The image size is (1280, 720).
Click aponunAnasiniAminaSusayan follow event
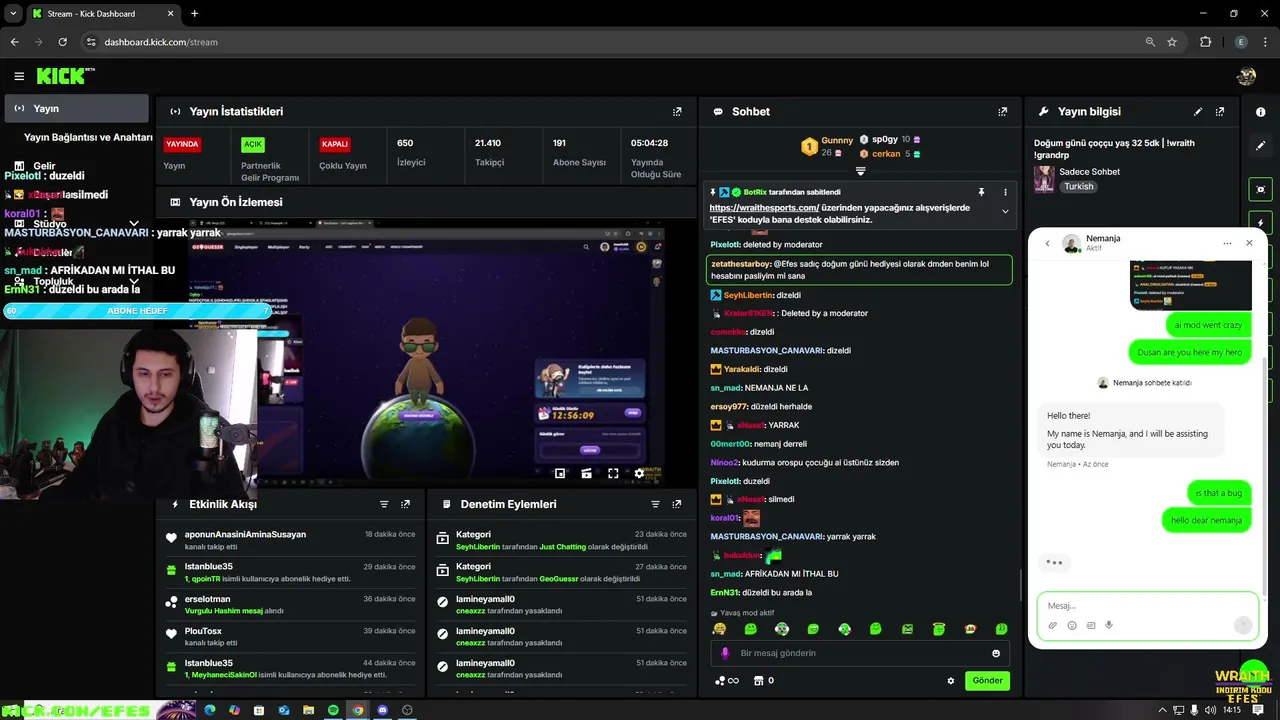click(x=291, y=539)
